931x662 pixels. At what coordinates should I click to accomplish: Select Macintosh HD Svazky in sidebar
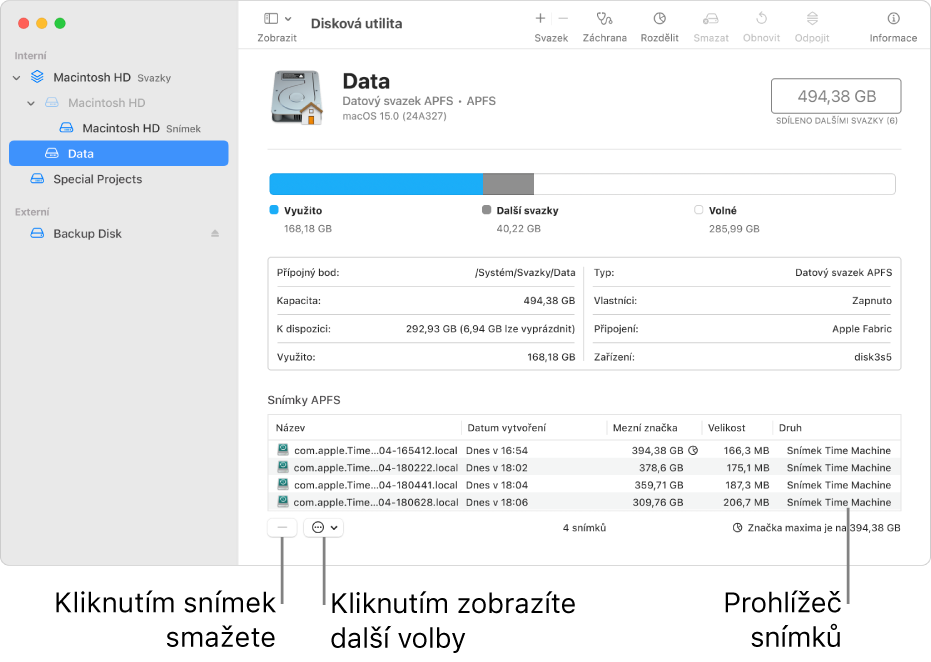click(x=119, y=78)
